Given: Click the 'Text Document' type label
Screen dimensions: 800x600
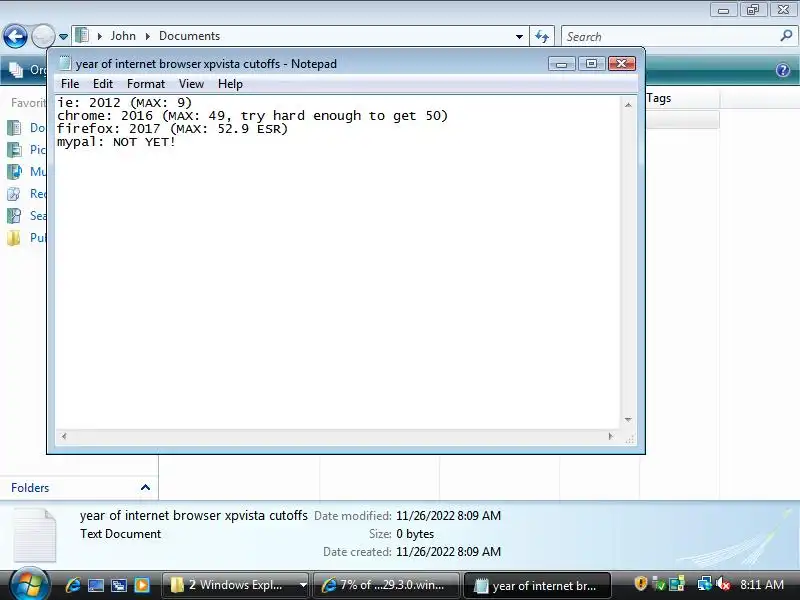Looking at the screenshot, I should point(120,534).
